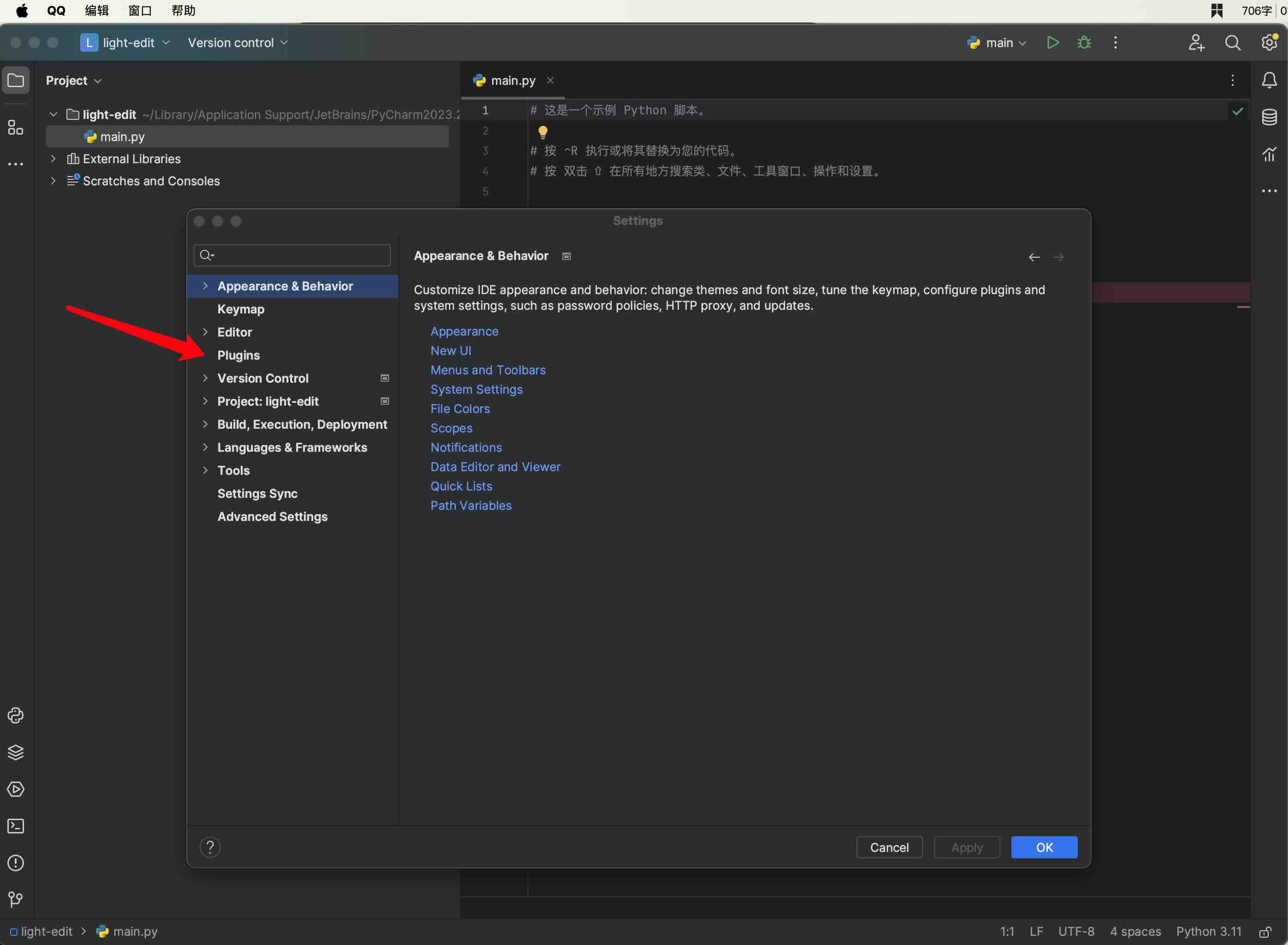The image size is (1288, 945).
Task: Open more right sidebar tool windows
Action: 1269,191
